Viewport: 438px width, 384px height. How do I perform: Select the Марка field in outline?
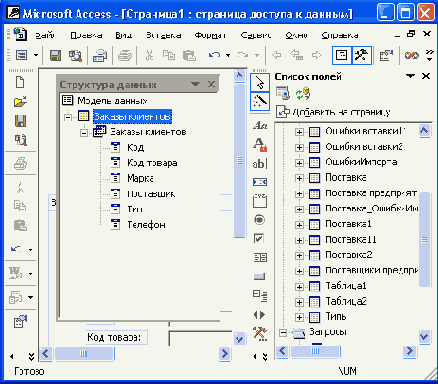coord(140,178)
